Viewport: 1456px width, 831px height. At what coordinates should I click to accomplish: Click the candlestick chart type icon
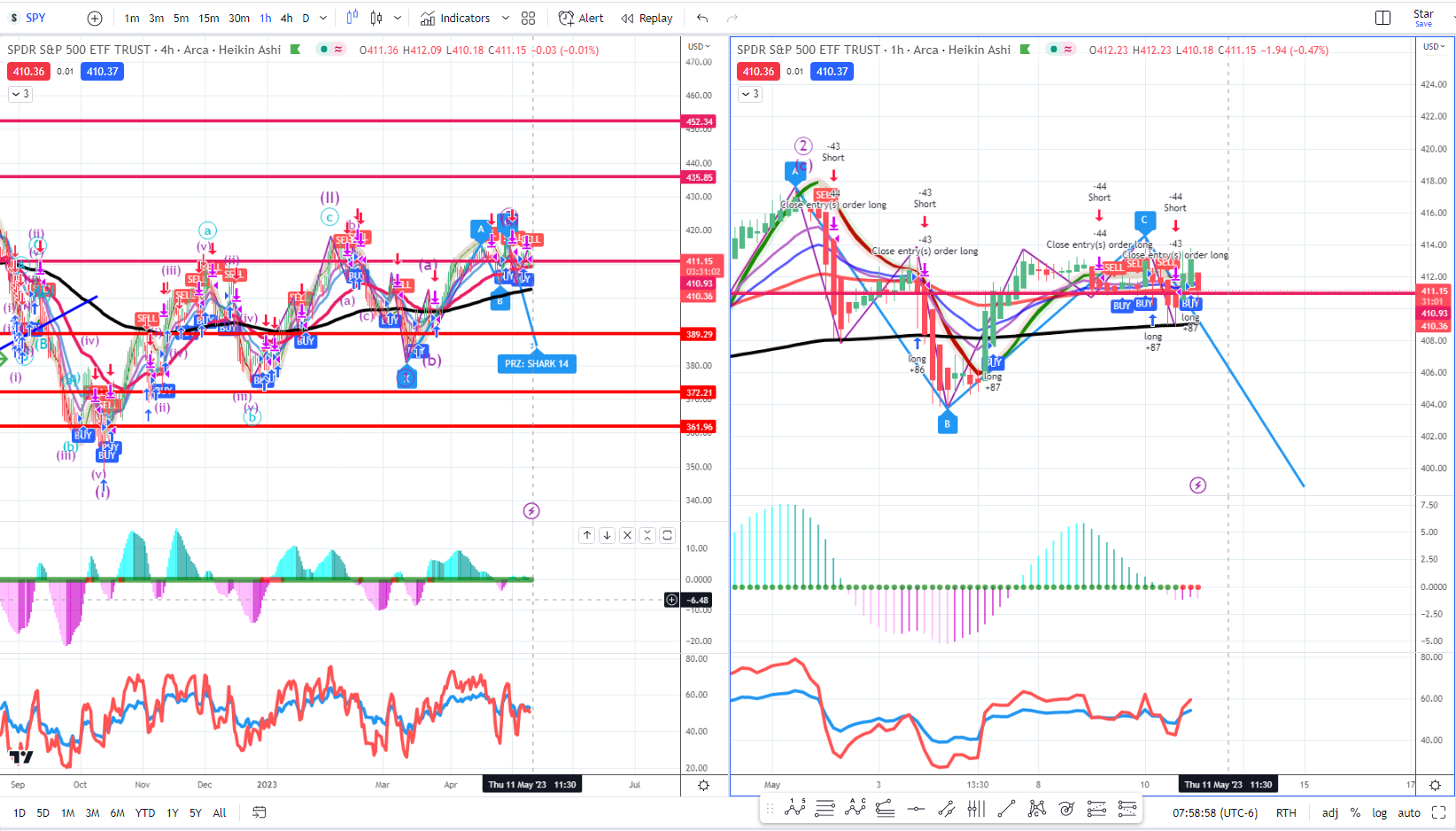click(x=376, y=18)
